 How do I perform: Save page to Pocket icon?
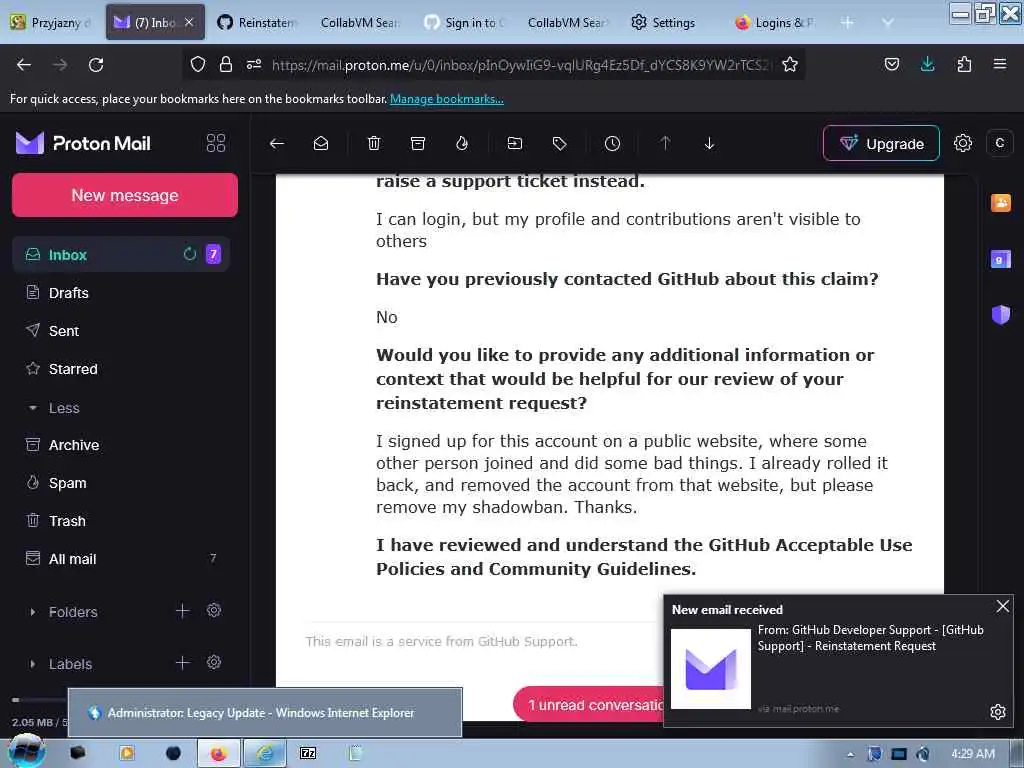click(891, 64)
